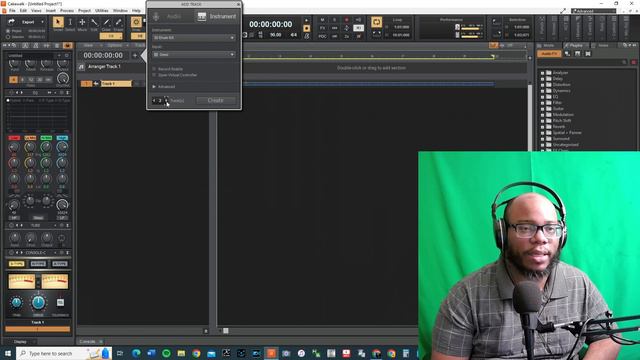Expand the Delay plugin folder
Image resolution: width=640 pixels, height=360 pixels.
click(542, 79)
